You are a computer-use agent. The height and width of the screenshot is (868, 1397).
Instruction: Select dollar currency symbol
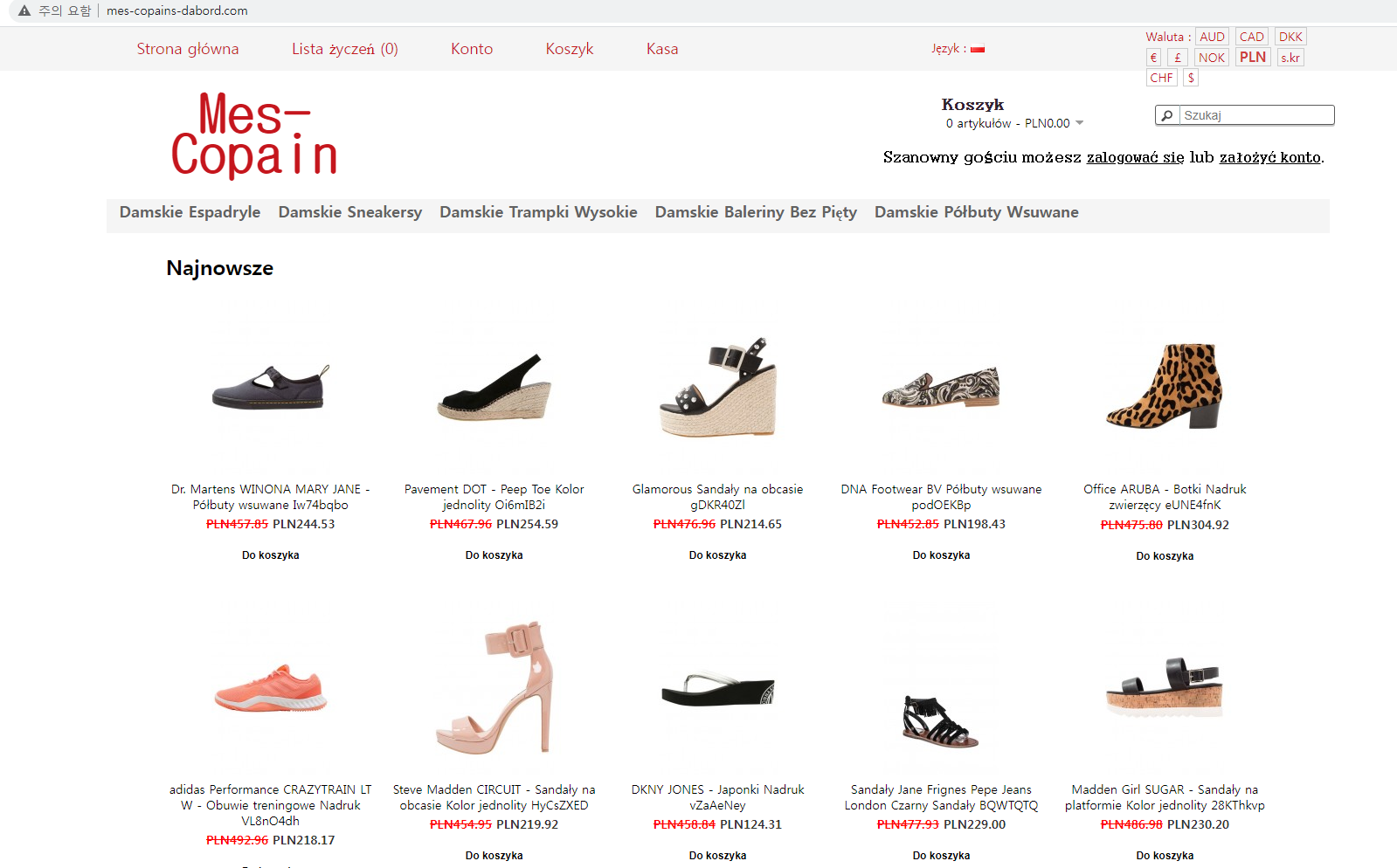point(1191,78)
